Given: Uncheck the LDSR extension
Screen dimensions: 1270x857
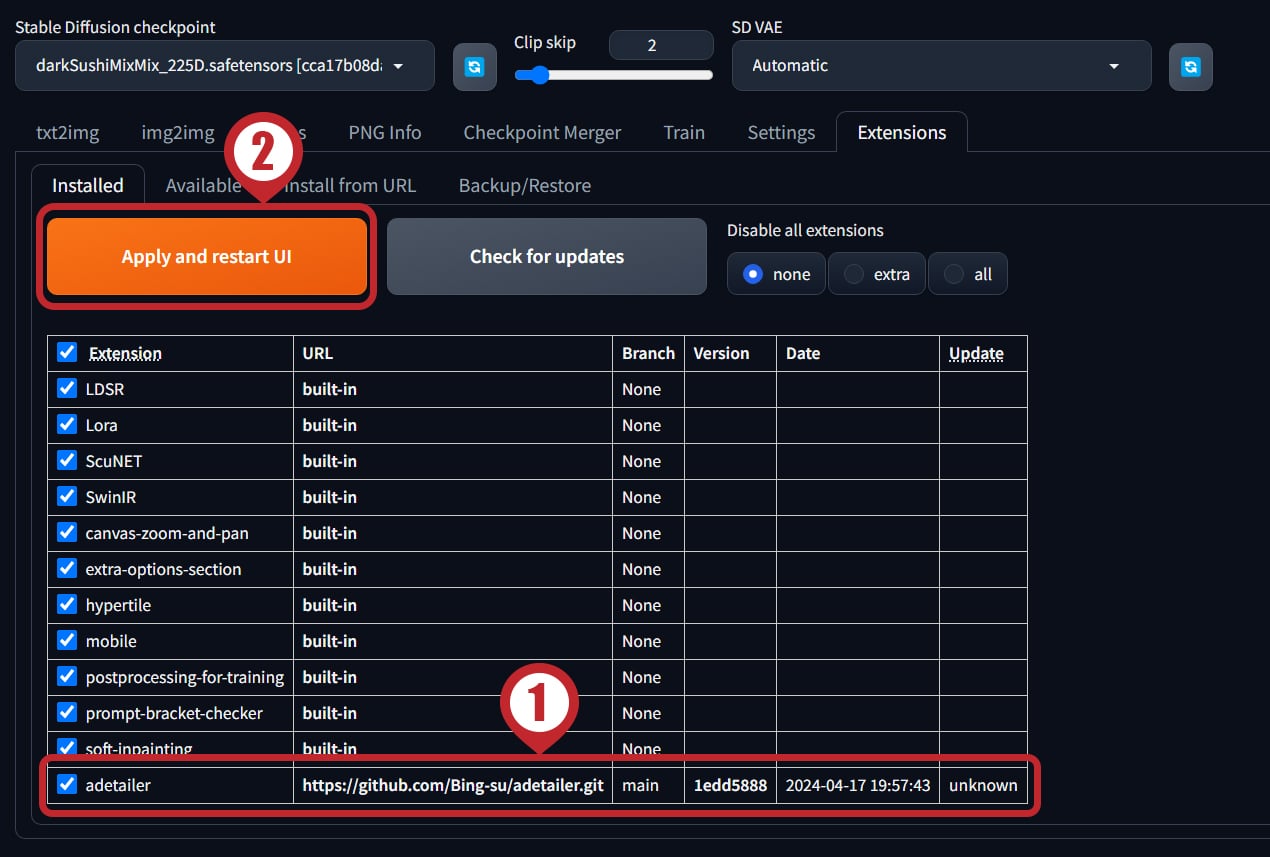Looking at the screenshot, I should tap(67, 388).
